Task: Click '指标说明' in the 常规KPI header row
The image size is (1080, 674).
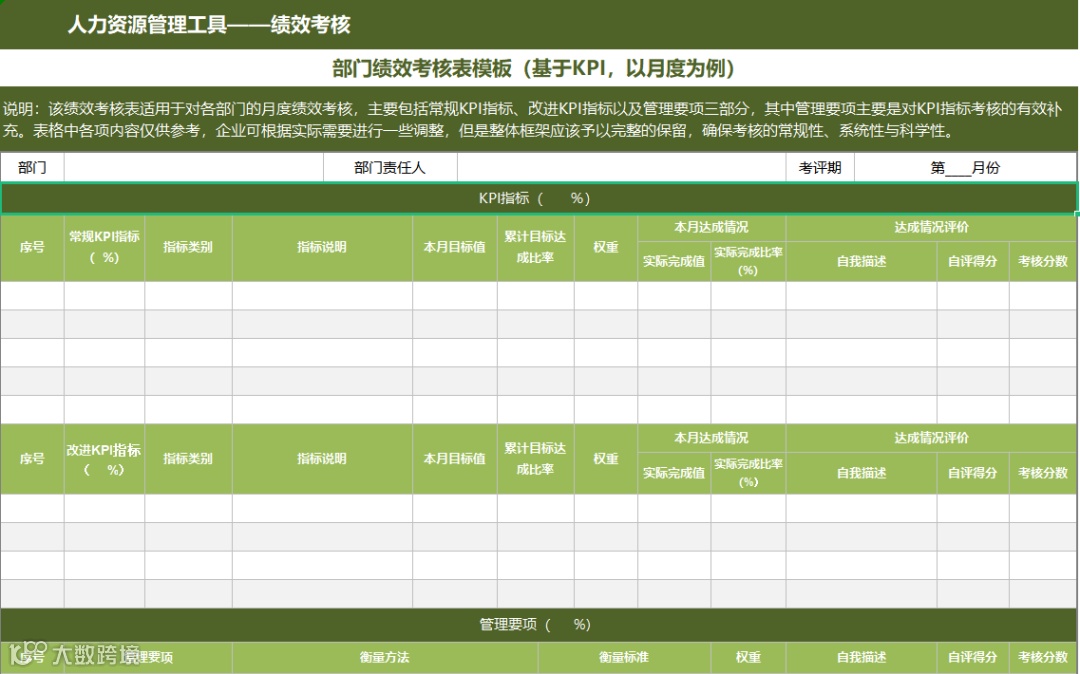Action: (x=322, y=247)
